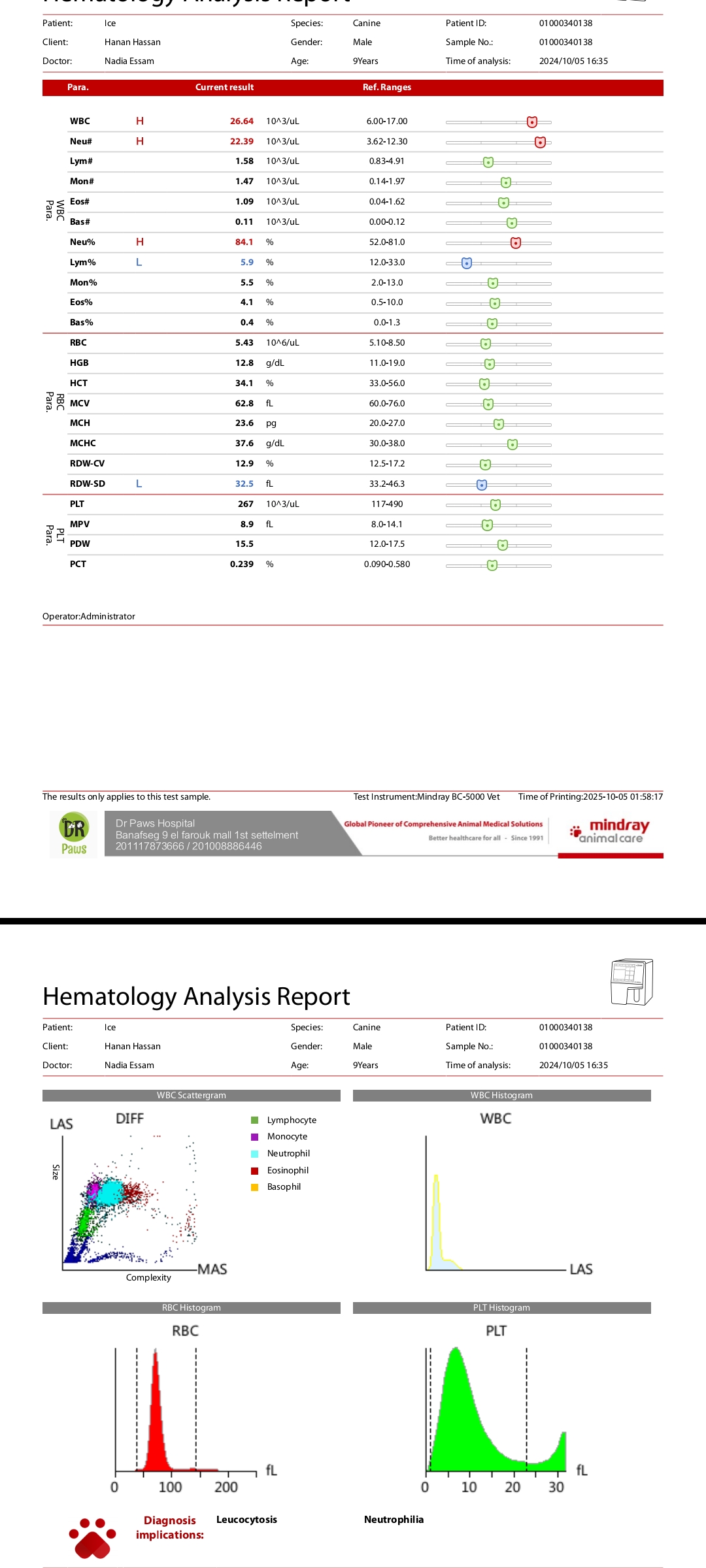Click the red paw print diagnosis icon

click(93, 1538)
